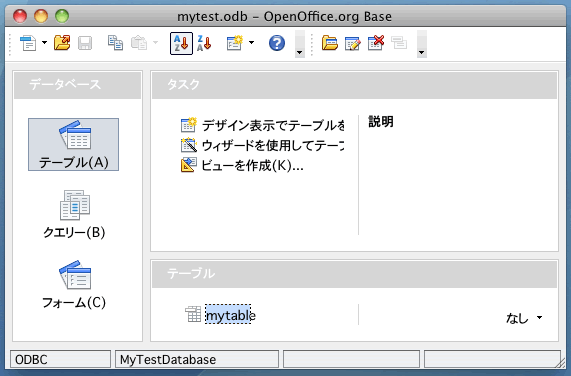The width and height of the screenshot is (571, 376).
Task: Click the blue Help question icon
Action: 277,43
